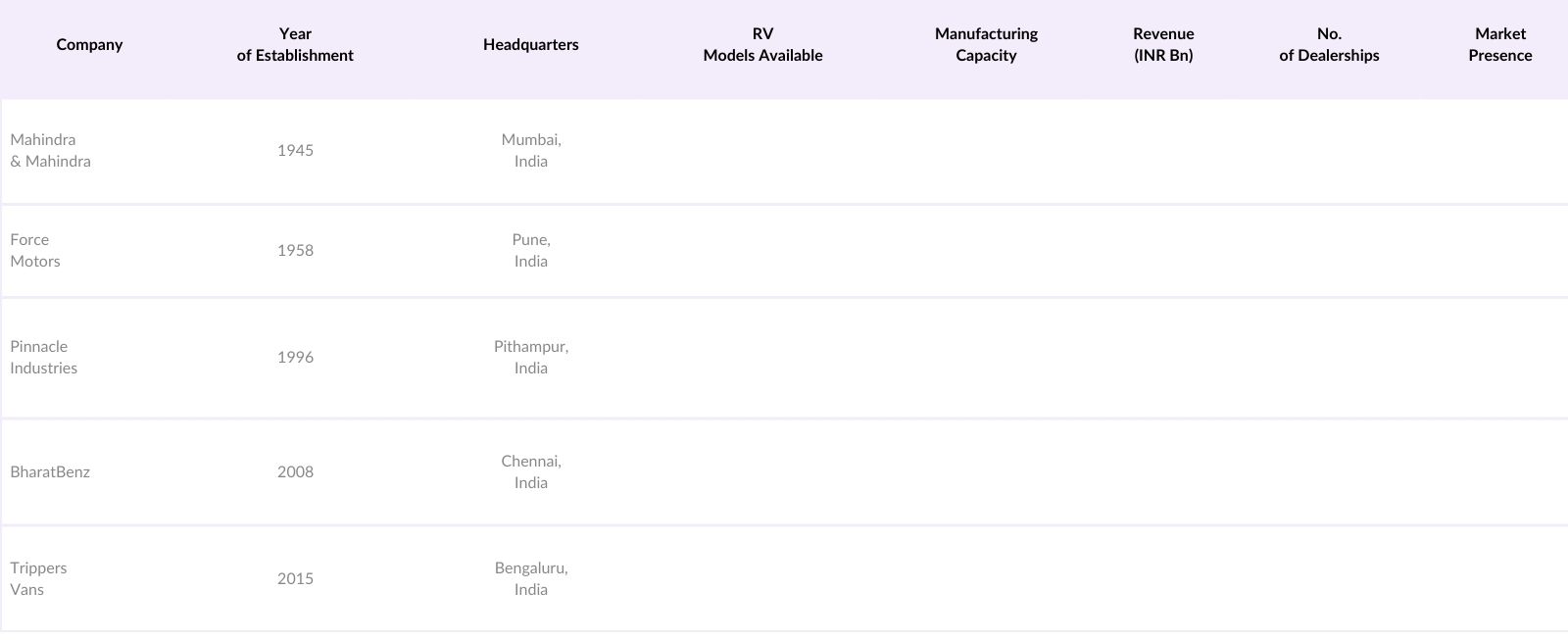This screenshot has width=1568, height=640.
Task: Click the Company column header
Action: pyautogui.click(x=89, y=45)
